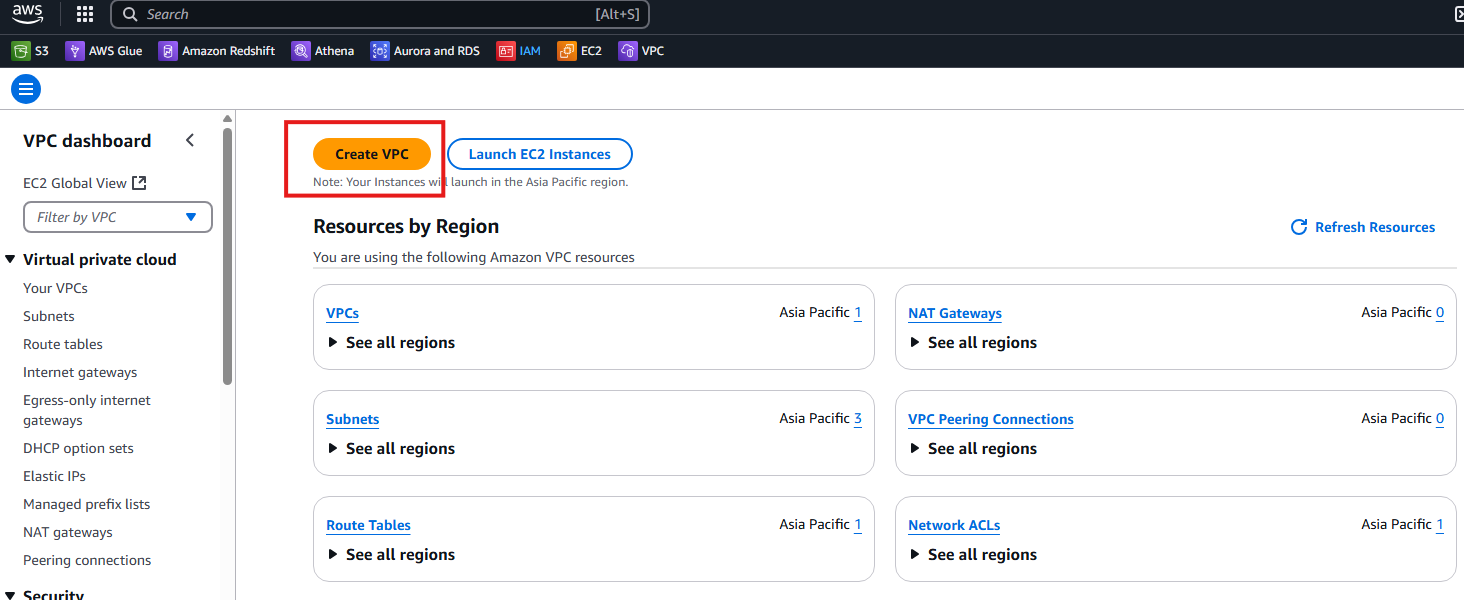Image resolution: width=1464 pixels, height=600 pixels.
Task: Open the VPC Peering Connections link
Action: [991, 419]
